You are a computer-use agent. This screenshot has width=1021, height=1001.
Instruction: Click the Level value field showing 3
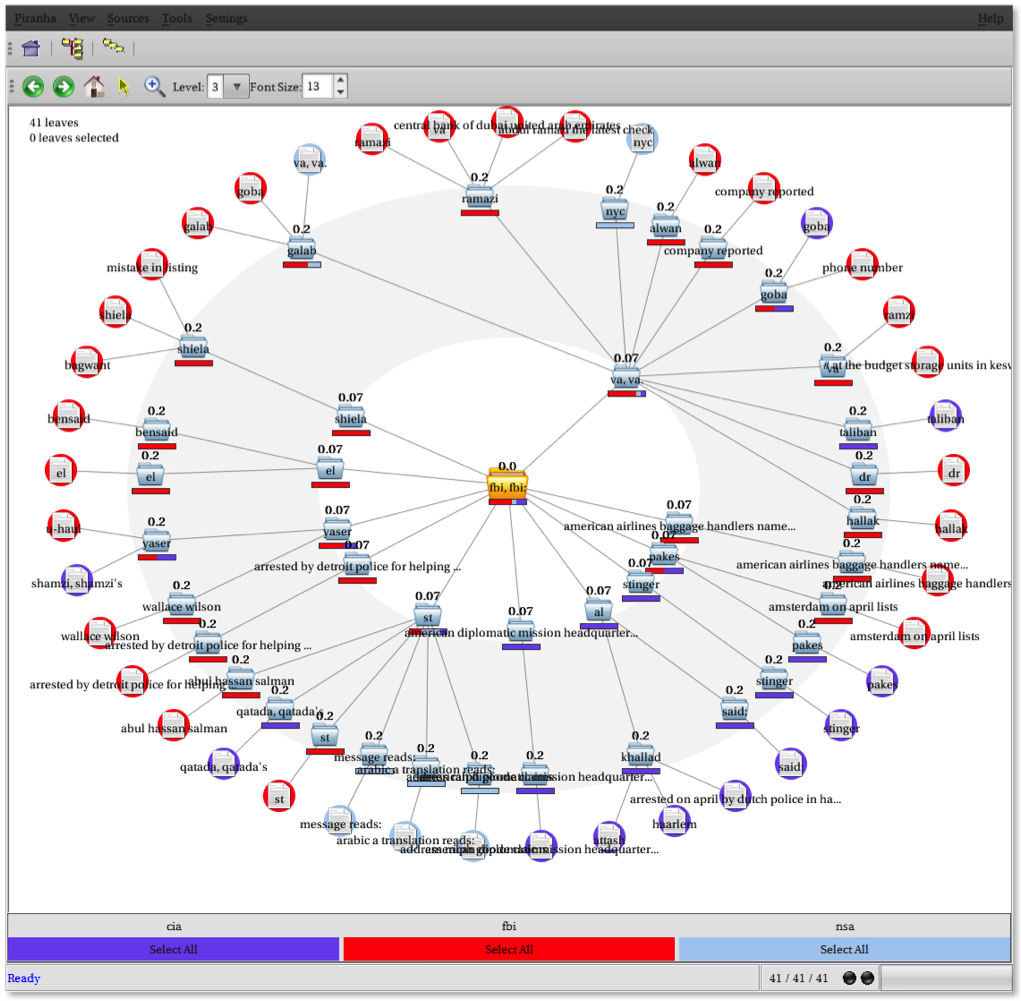(x=216, y=87)
